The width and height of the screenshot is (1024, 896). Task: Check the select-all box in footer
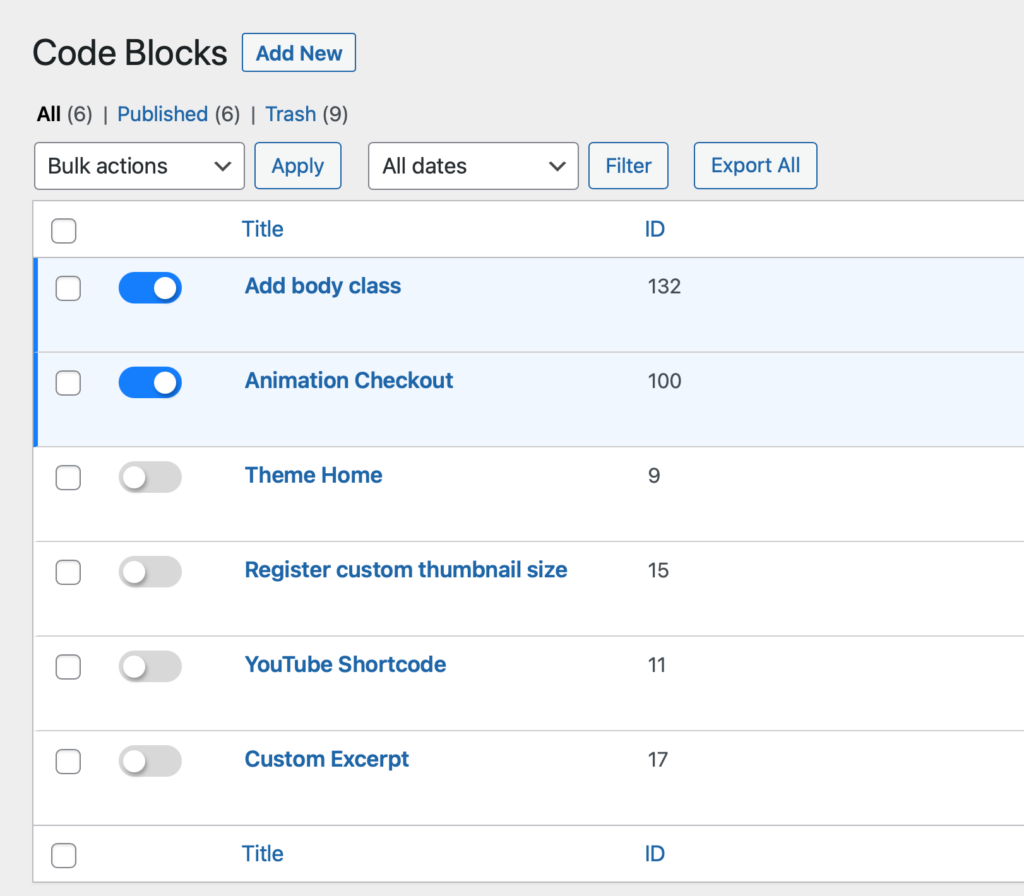point(64,855)
